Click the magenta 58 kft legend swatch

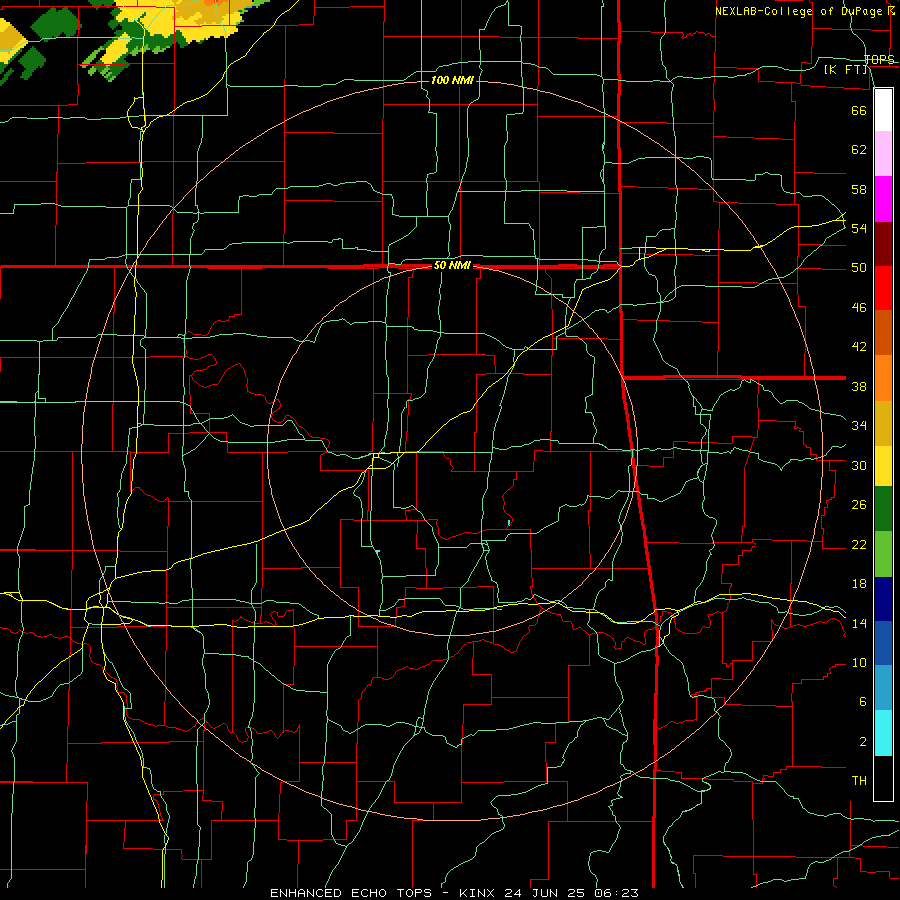click(x=883, y=199)
